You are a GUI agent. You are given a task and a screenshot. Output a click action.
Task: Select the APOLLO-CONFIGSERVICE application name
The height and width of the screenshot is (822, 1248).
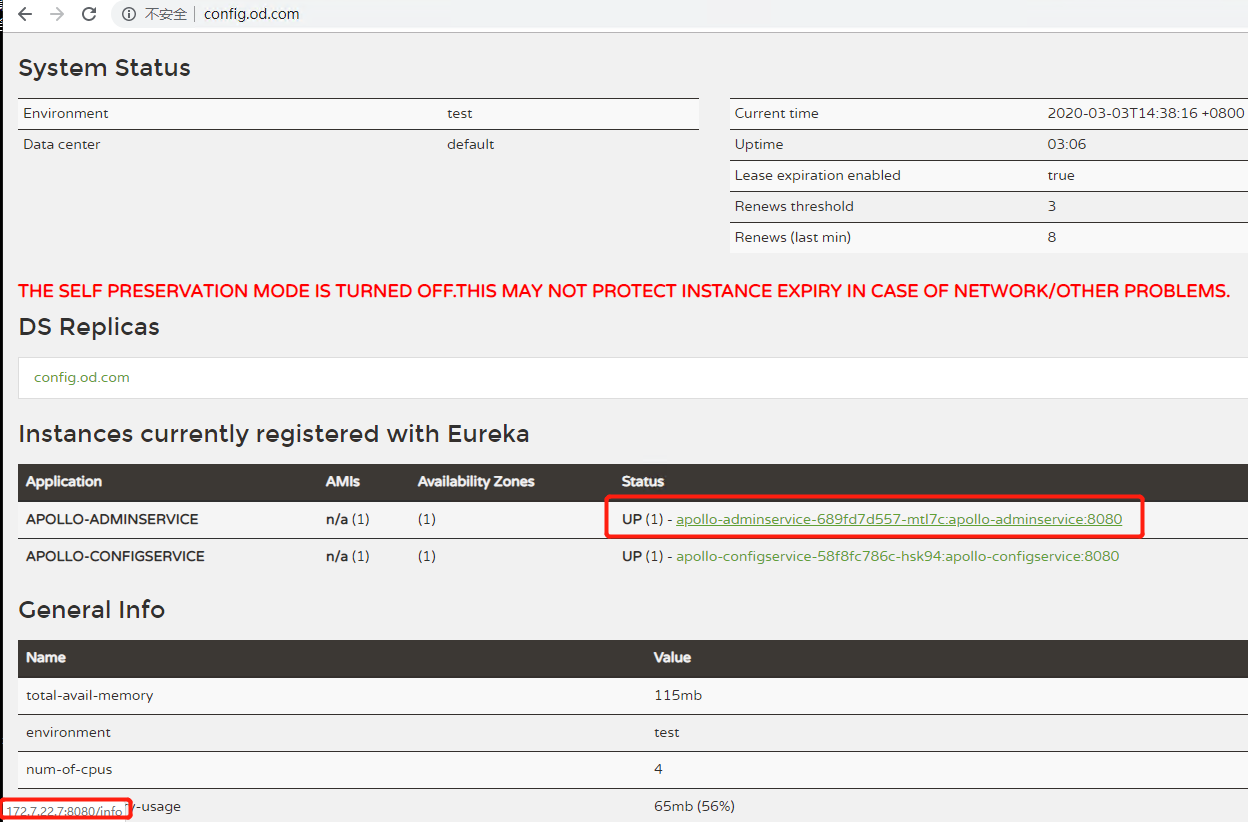click(115, 556)
